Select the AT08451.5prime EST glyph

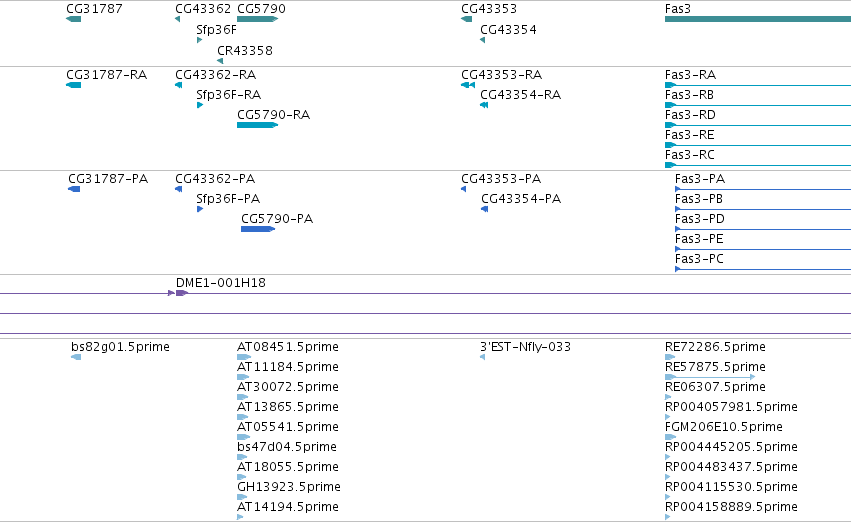[x=244, y=357]
